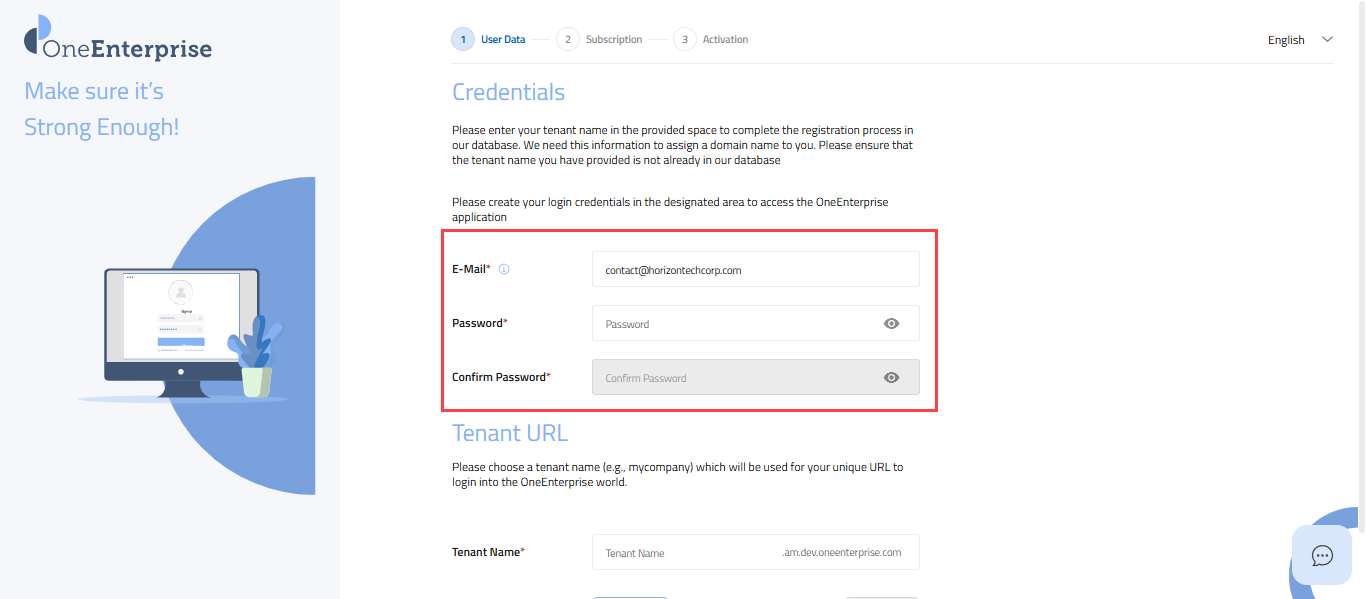
Task: Click the OneEnterprise brand name text
Action: point(128,49)
